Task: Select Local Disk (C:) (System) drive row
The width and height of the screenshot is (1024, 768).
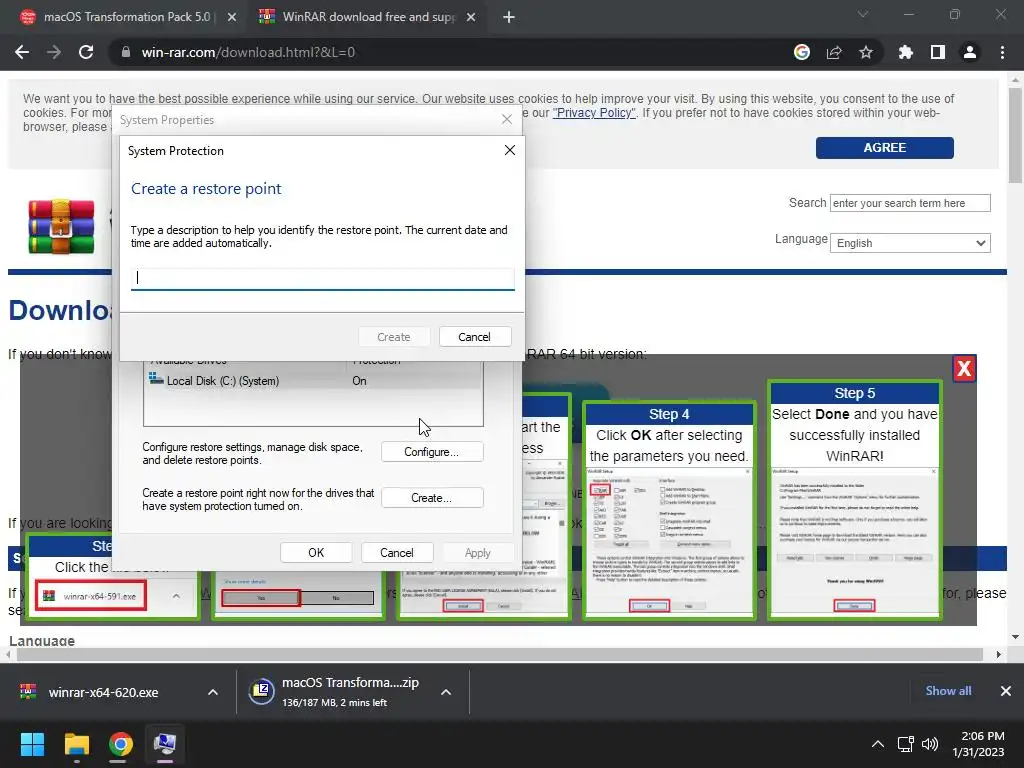Action: [313, 381]
